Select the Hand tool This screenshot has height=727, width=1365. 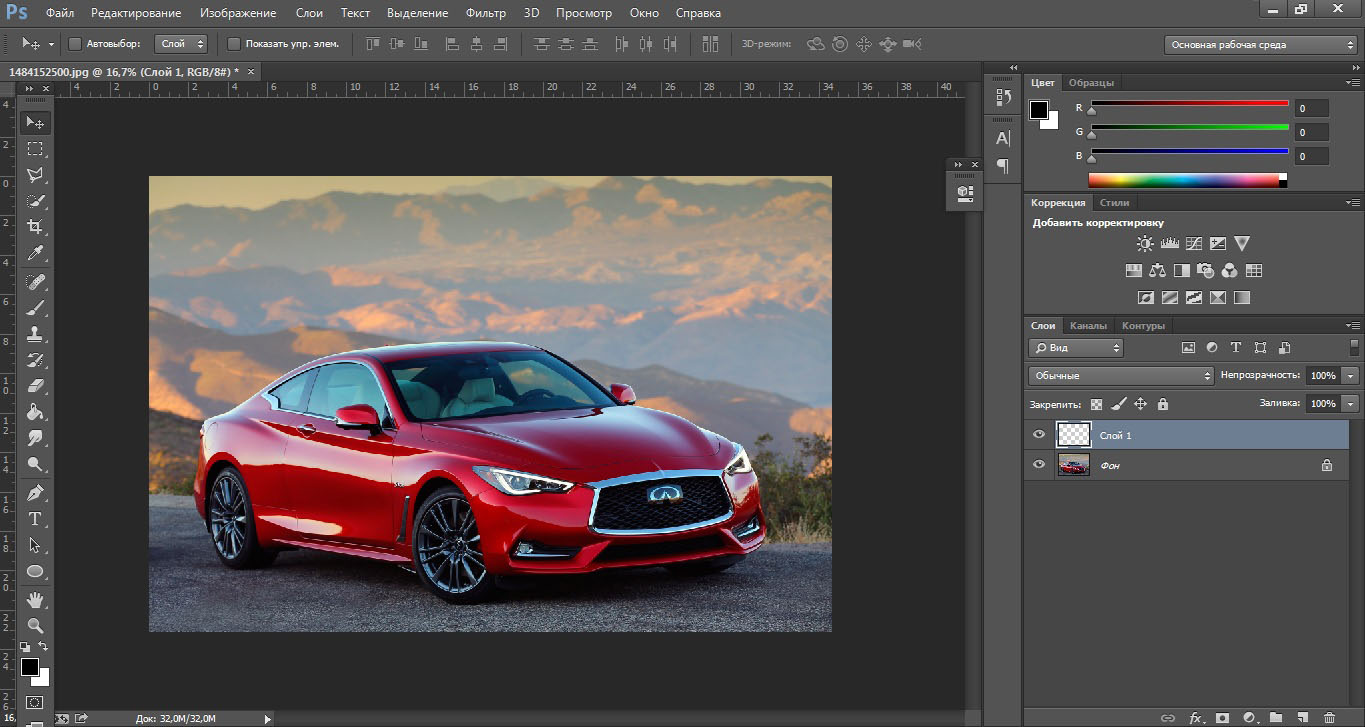pyautogui.click(x=35, y=600)
